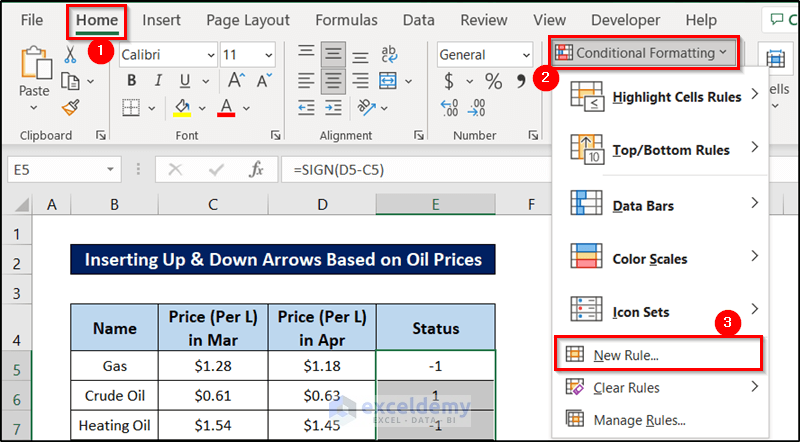Open the Font settings dialog launcher
This screenshot has height=442, width=800.
pos(276,135)
